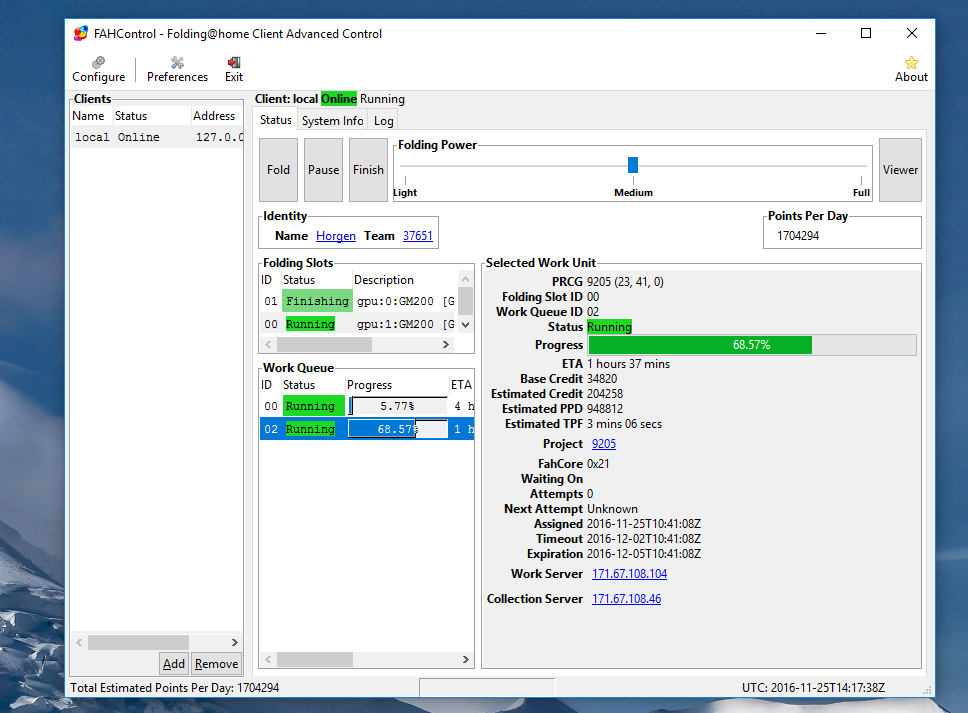Click the Work Queue ETA column header

[x=461, y=385]
